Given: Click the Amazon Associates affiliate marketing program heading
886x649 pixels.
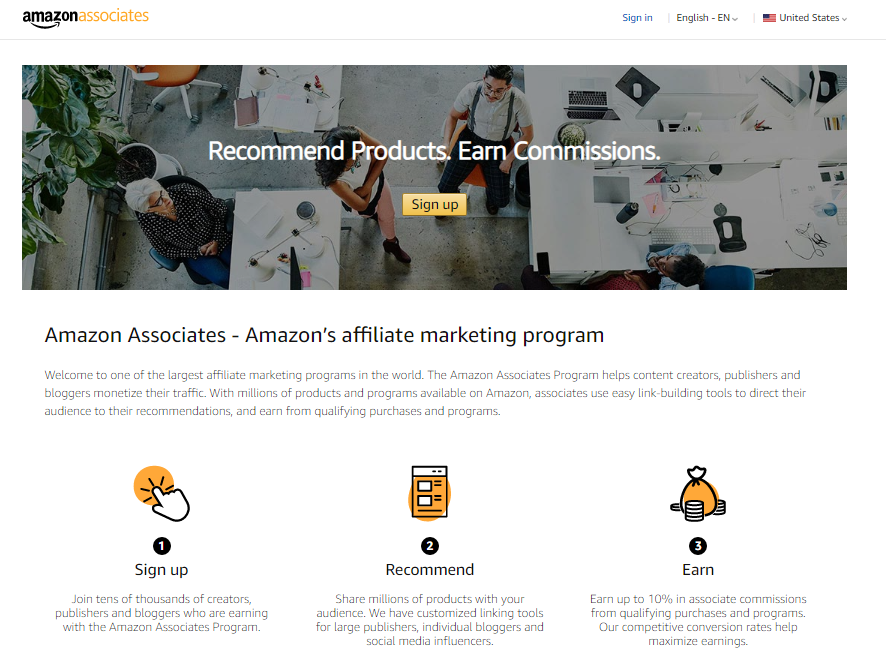Looking at the screenshot, I should click(x=324, y=335).
